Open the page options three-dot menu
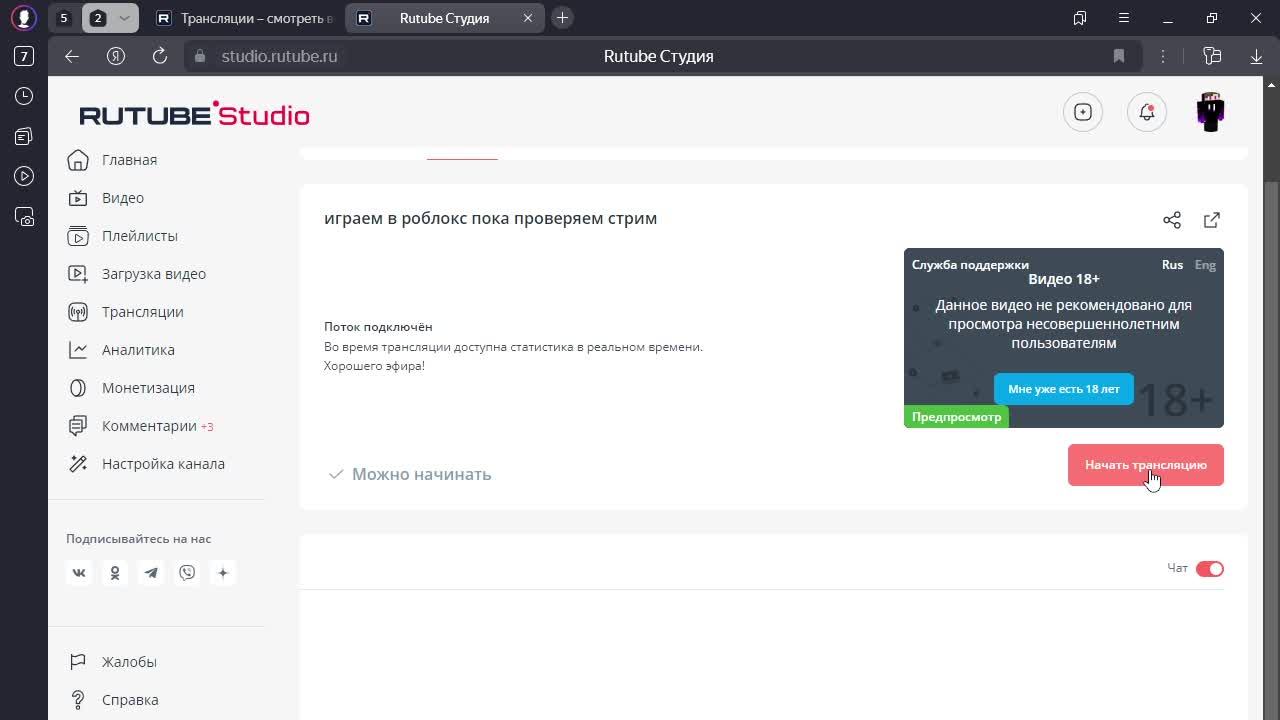The width and height of the screenshot is (1280, 720). pyautogui.click(x=1163, y=56)
